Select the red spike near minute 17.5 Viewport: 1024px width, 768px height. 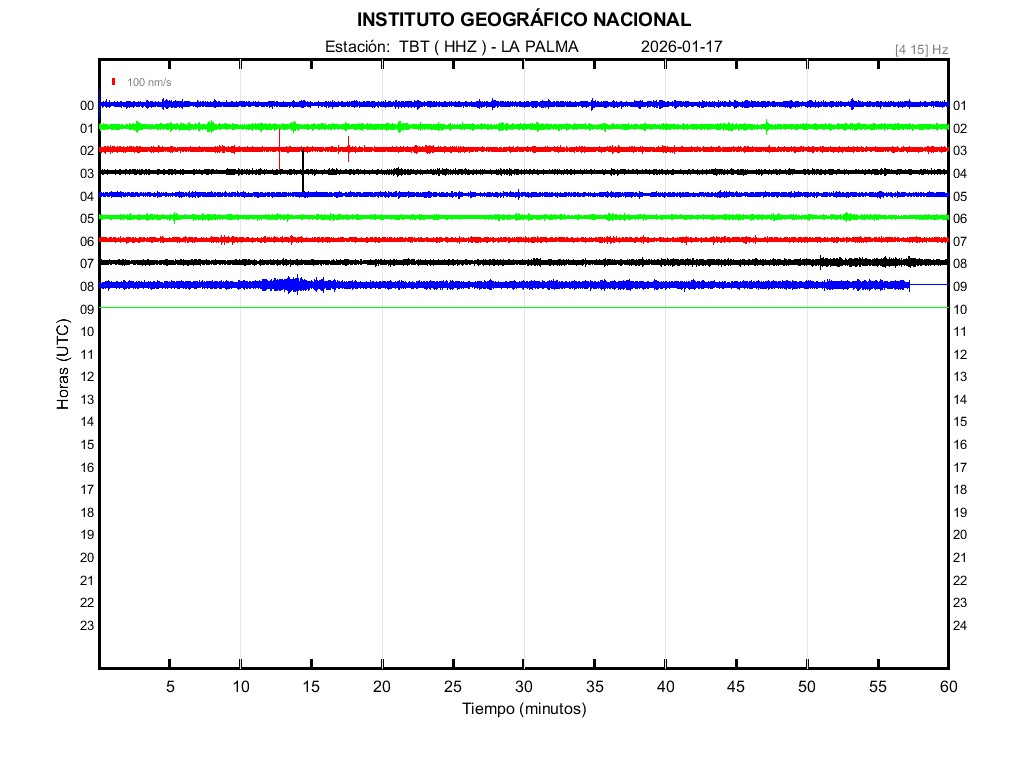point(348,150)
